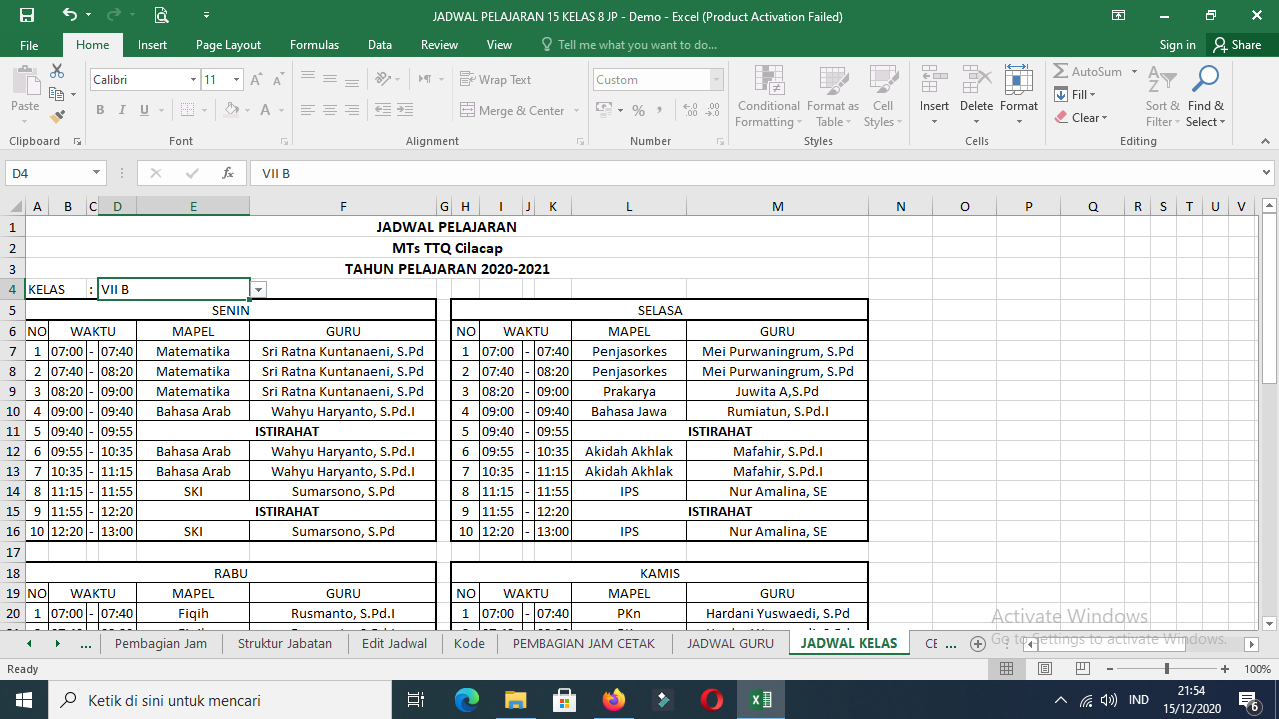Screen dimensions: 1279x719
Task: Switch to Page Break Preview in status bar
Action: coord(1082,669)
